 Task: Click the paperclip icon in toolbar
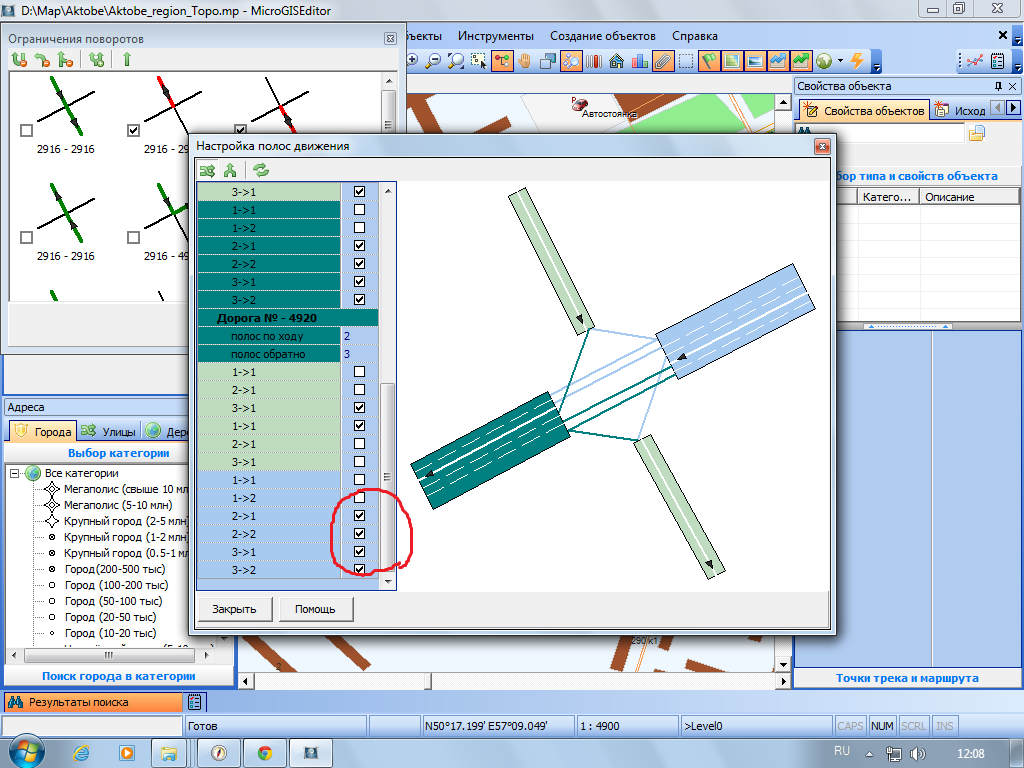point(662,61)
